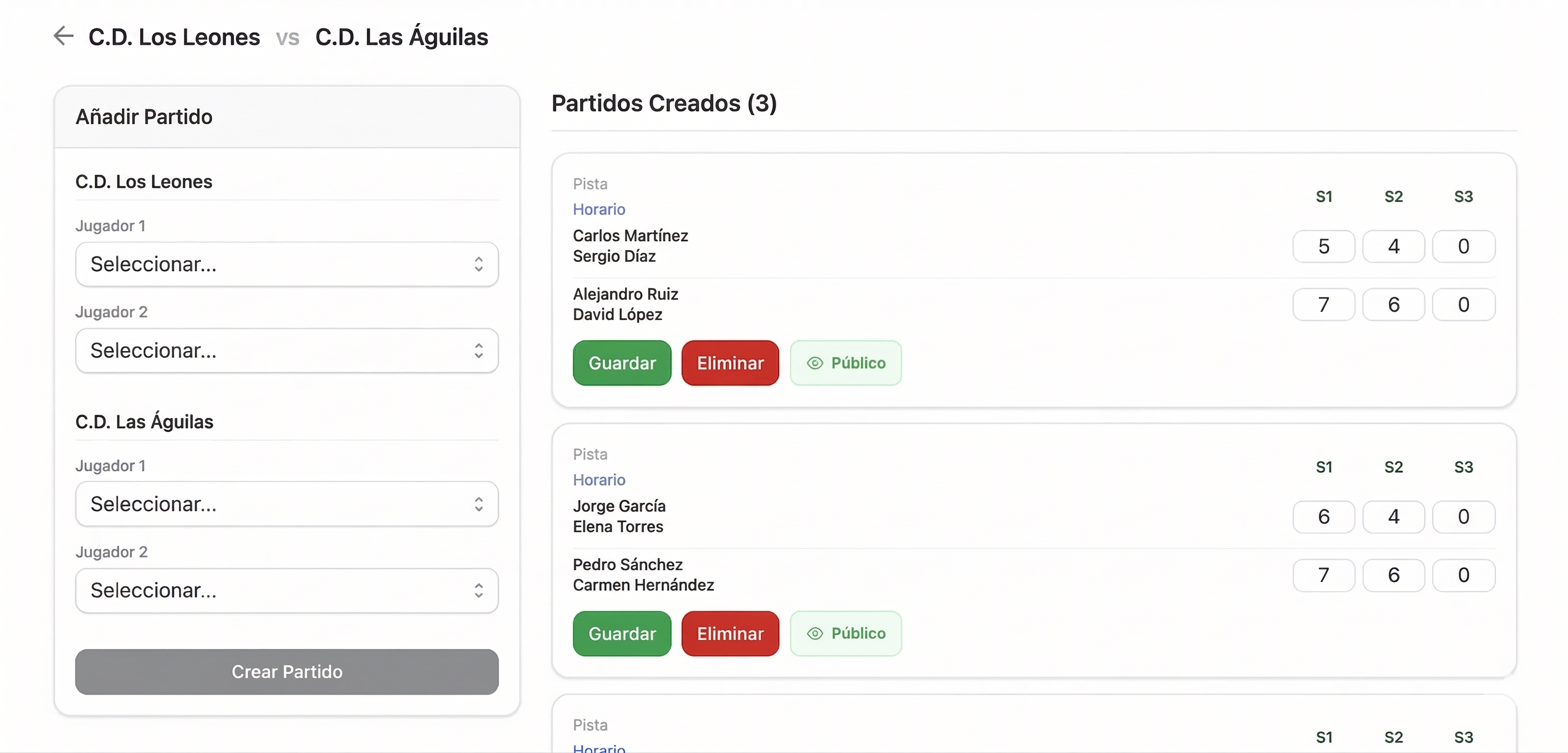Screen dimensions: 1568x753
Task: Open Jugador 1 dropdown for C.D. Las Águilas
Action: (x=287, y=504)
